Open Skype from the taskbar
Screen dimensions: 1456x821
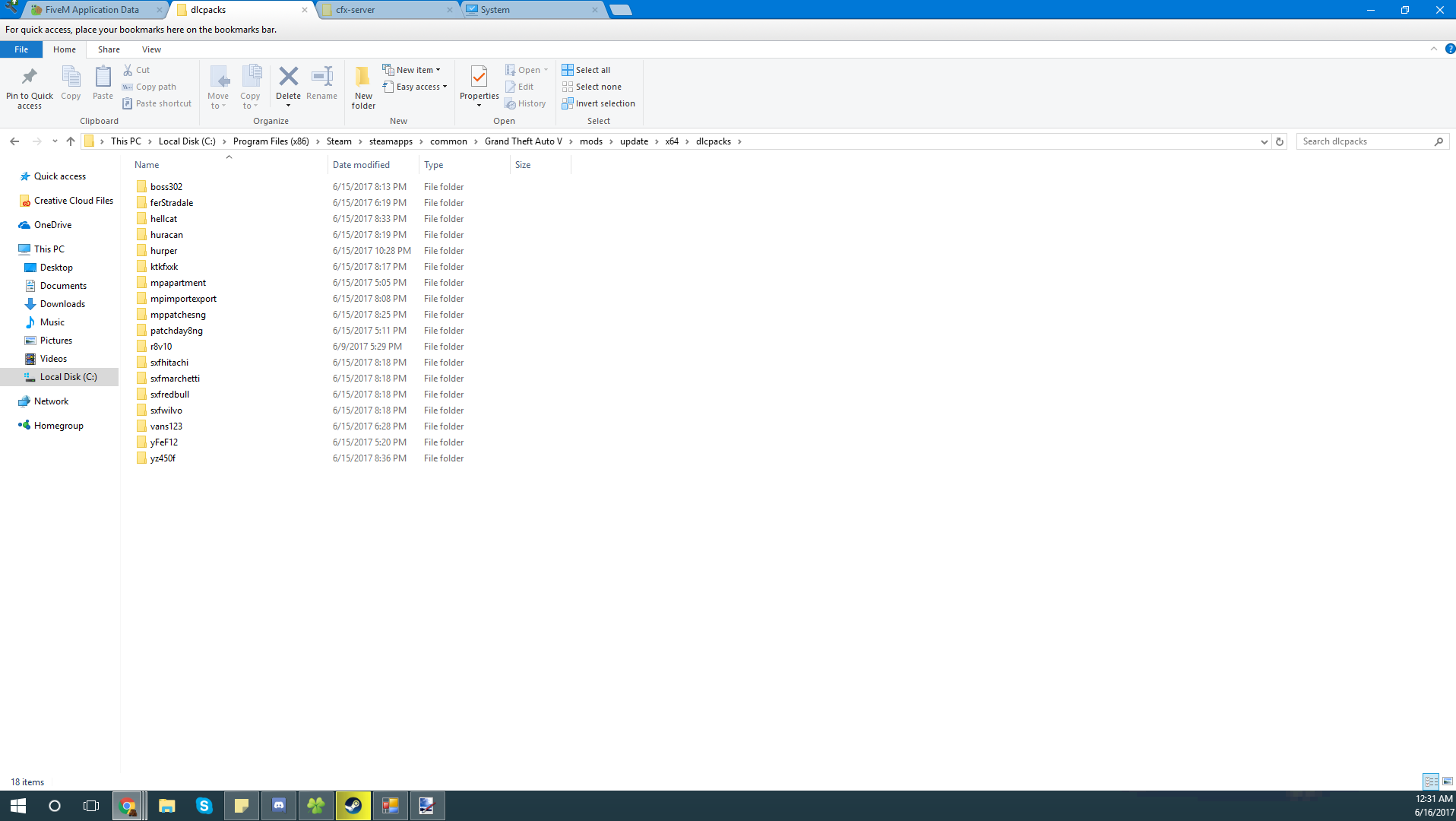pos(204,806)
